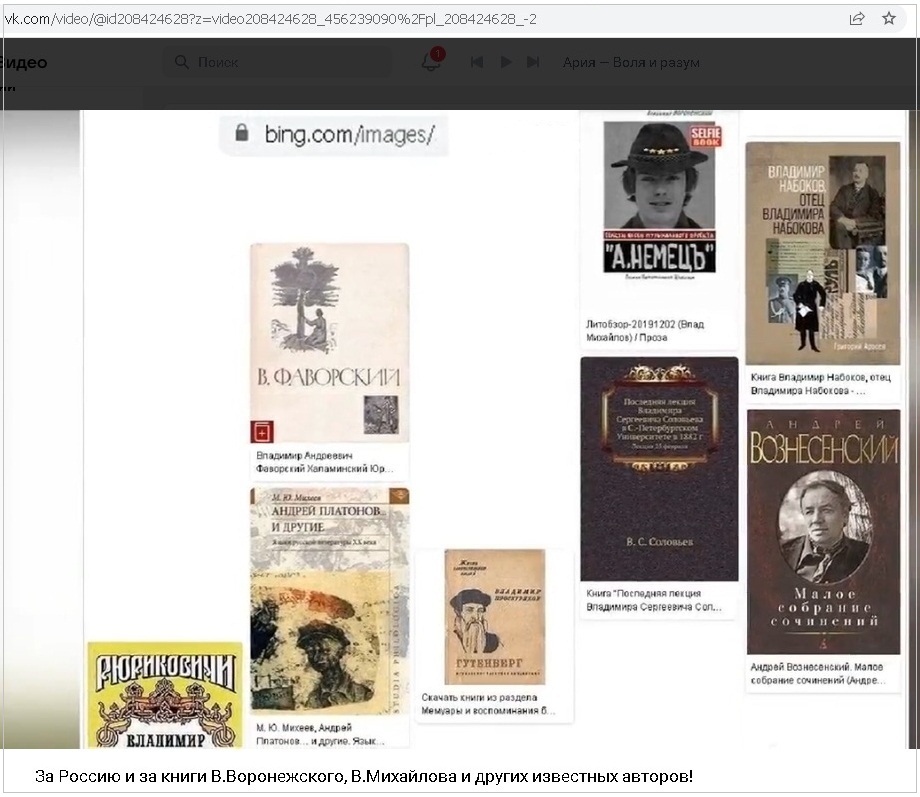Click the Selfie Book badge on Немецъ cover
920x797 pixels.
(705, 137)
